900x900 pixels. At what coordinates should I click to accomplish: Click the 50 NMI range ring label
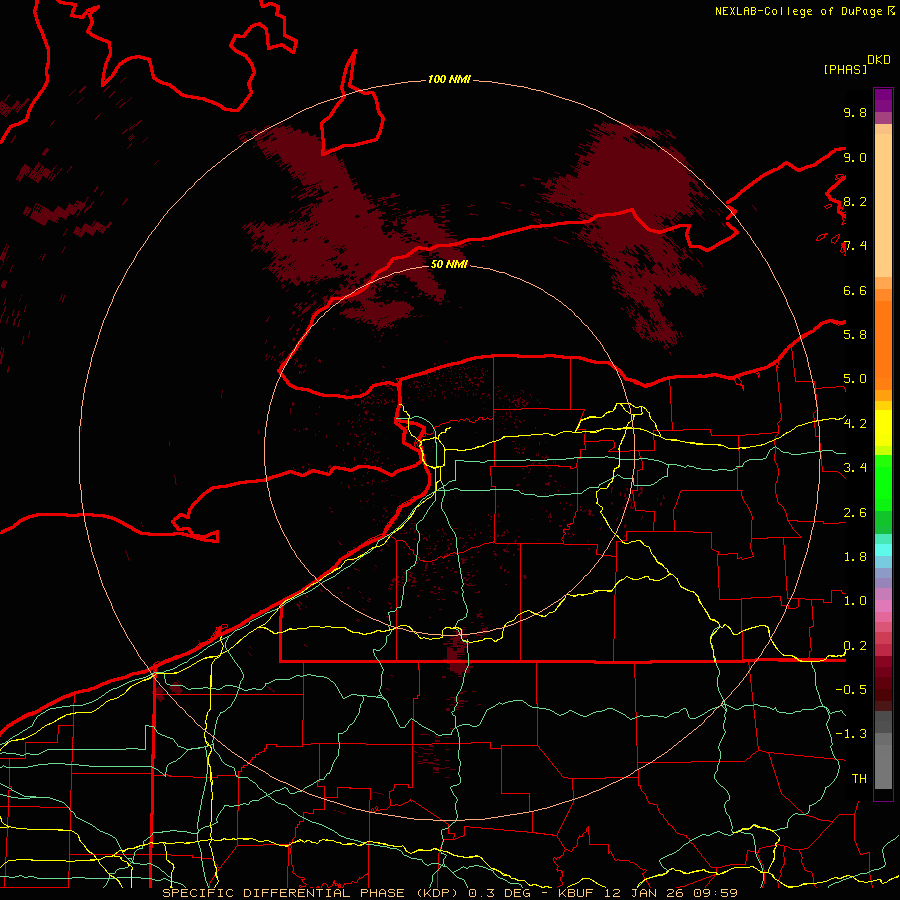tap(449, 264)
